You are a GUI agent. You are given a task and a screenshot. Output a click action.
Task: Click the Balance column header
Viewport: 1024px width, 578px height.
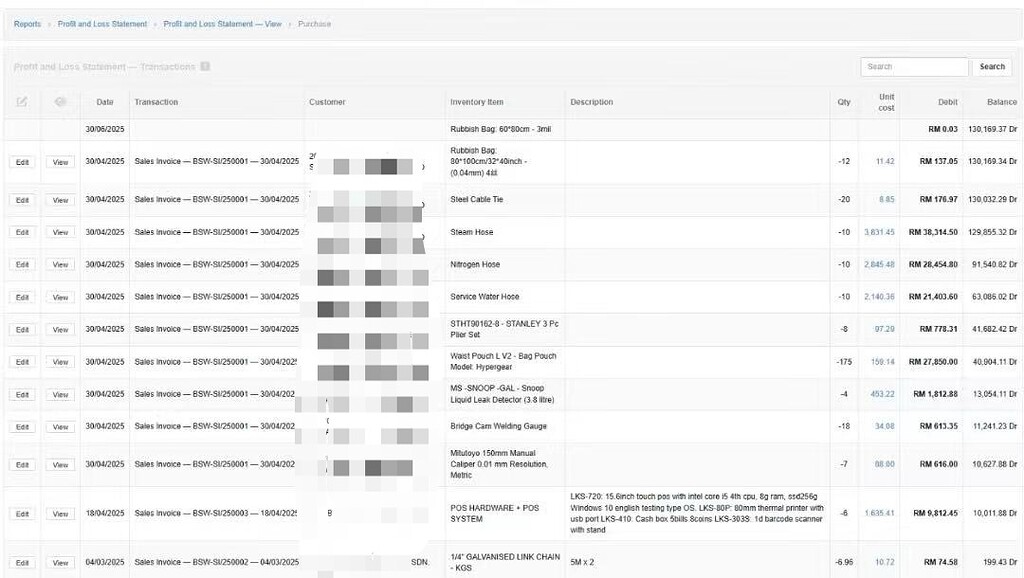pyautogui.click(x=1001, y=101)
